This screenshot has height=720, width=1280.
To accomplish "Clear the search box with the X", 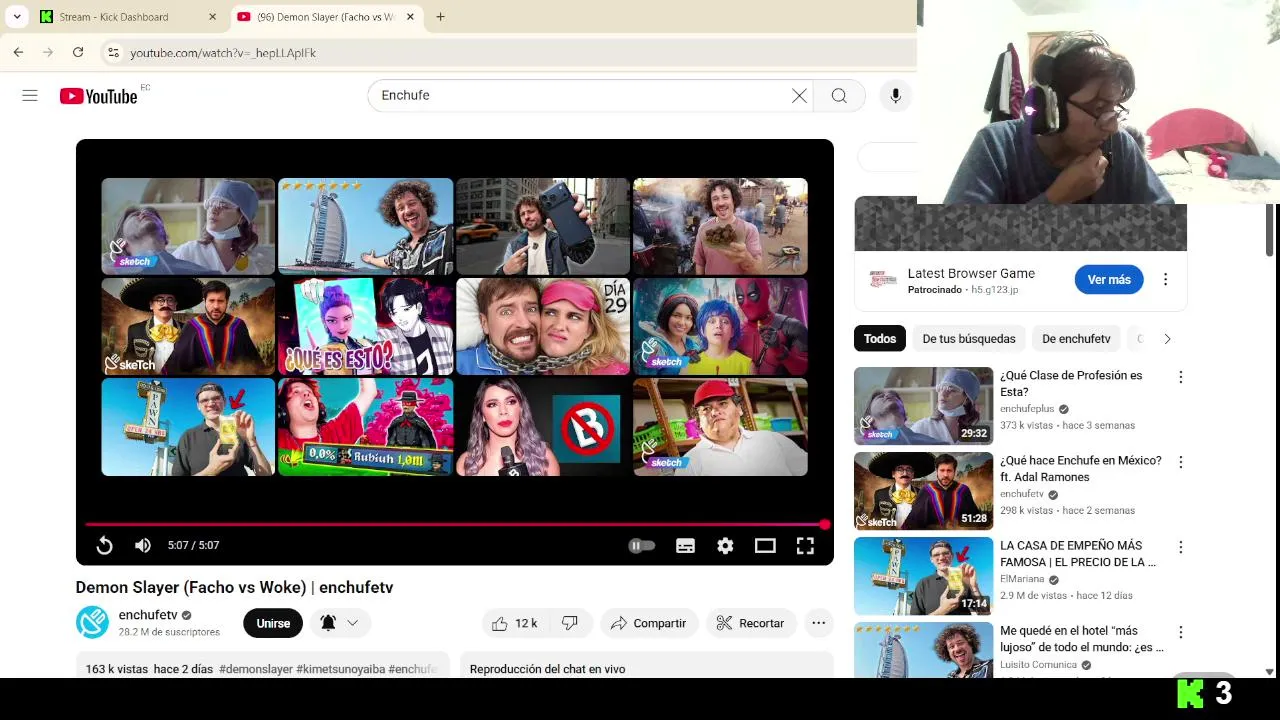I will pyautogui.click(x=799, y=95).
